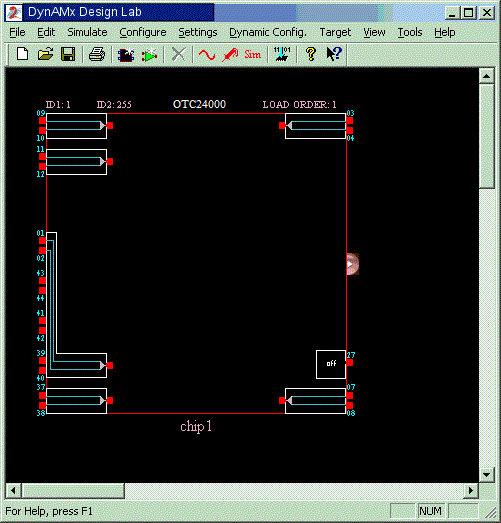The height and width of the screenshot is (523, 501).
Task: Select the input cell at pins 09 and 10
Action: 76,126
